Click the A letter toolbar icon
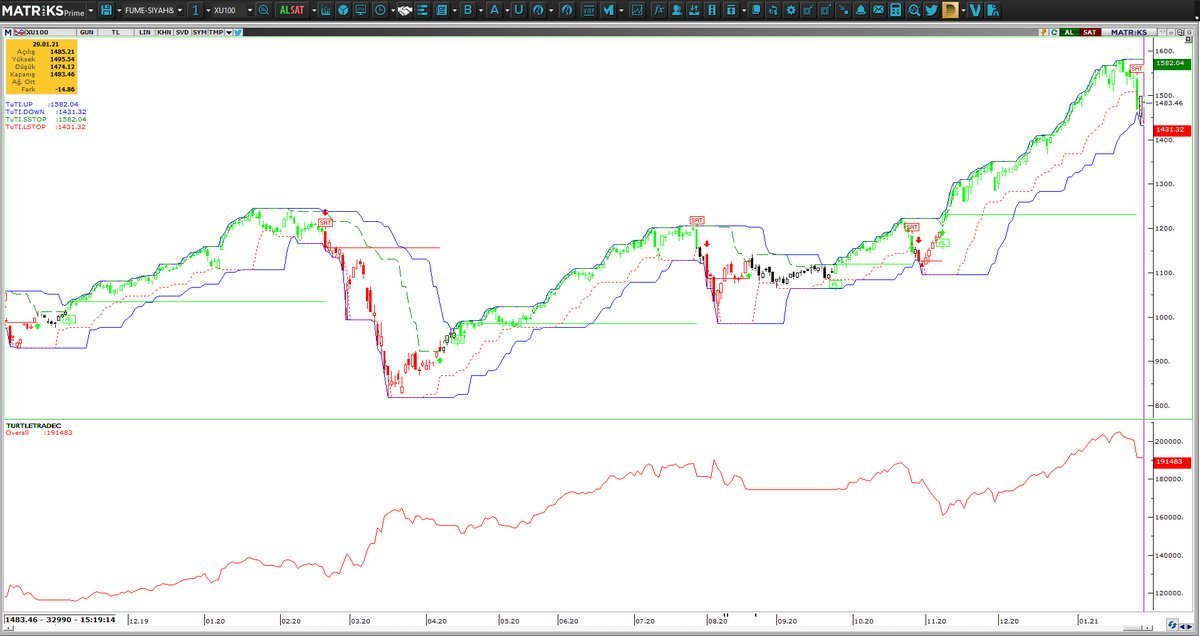This screenshot has width=1200, height=636. point(494,10)
